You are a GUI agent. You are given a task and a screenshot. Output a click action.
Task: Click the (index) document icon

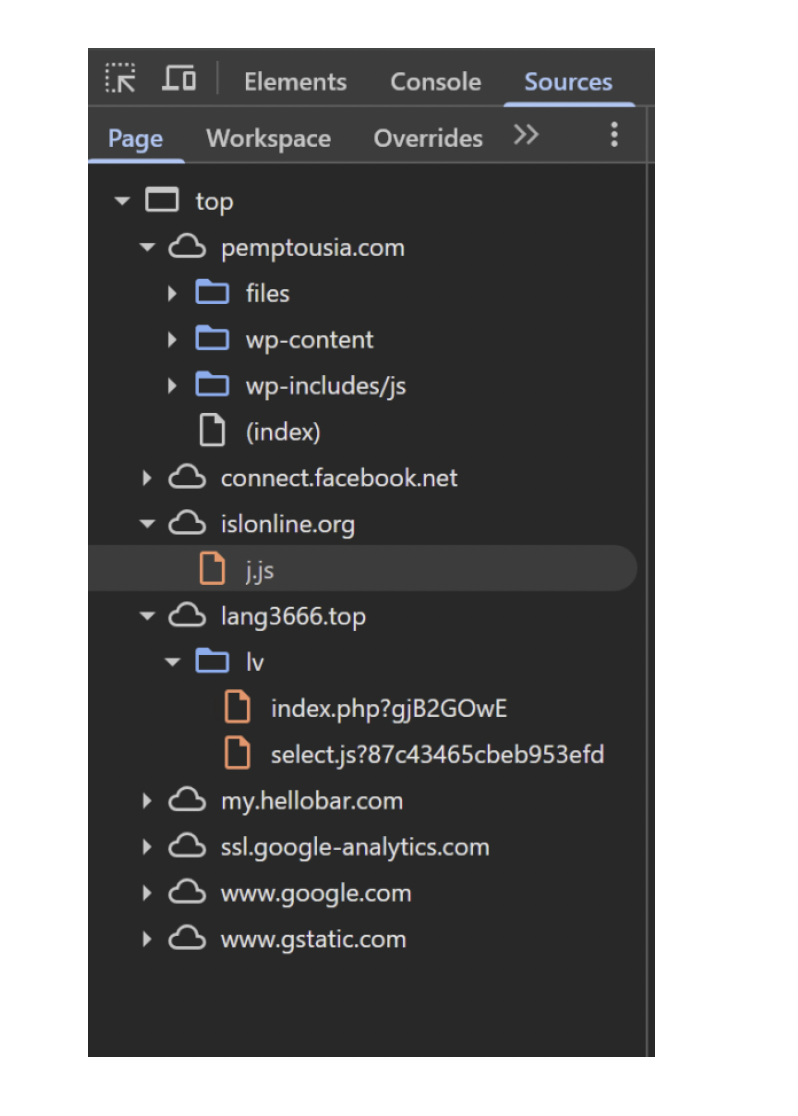coord(212,431)
